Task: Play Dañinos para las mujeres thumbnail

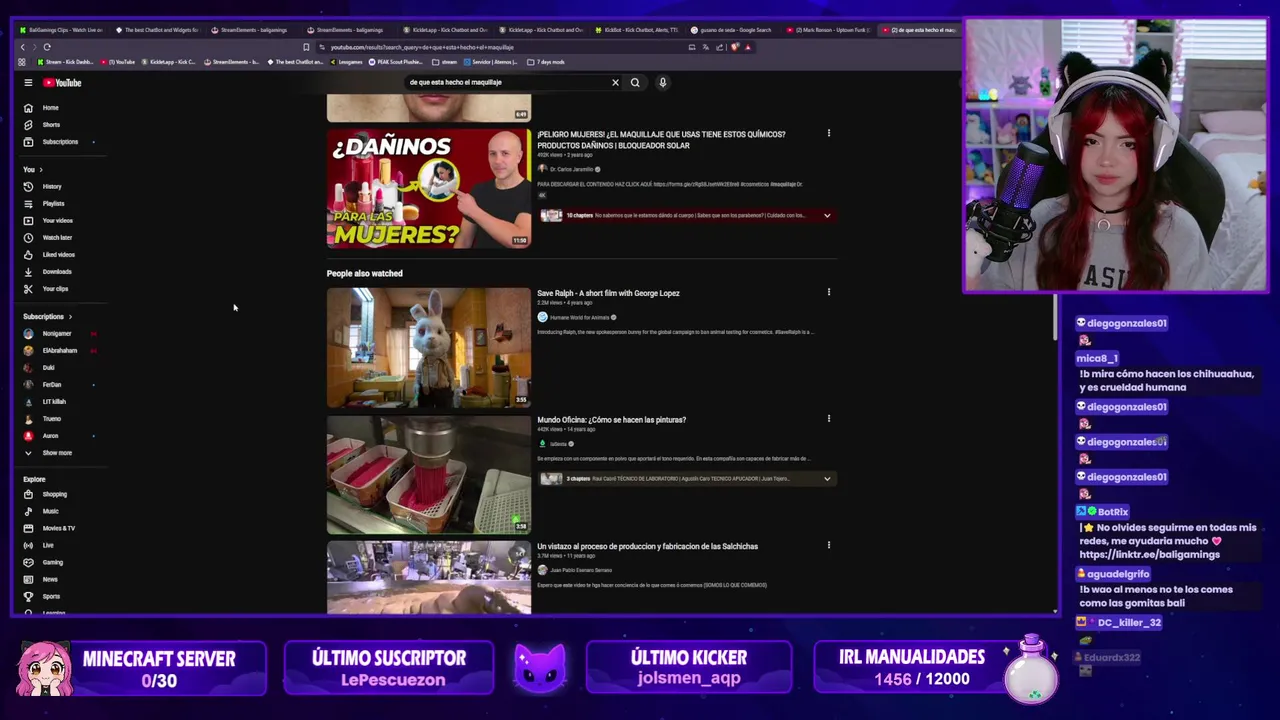Action: [x=429, y=188]
